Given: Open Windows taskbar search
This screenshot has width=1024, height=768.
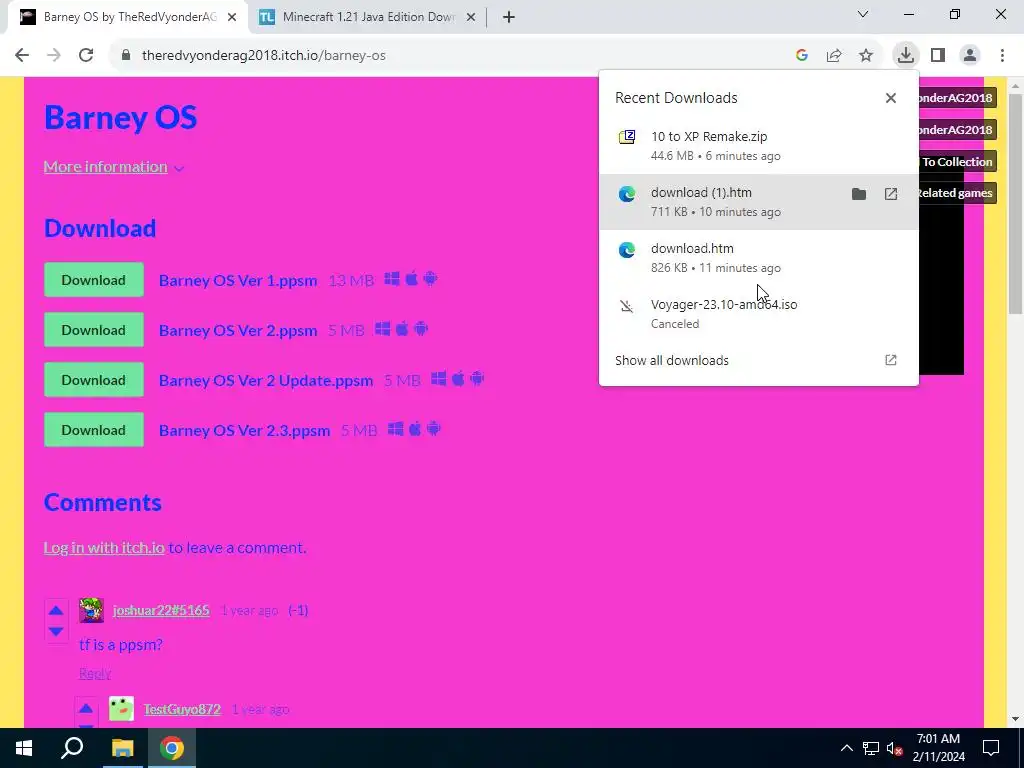Looking at the screenshot, I should pos(72,748).
